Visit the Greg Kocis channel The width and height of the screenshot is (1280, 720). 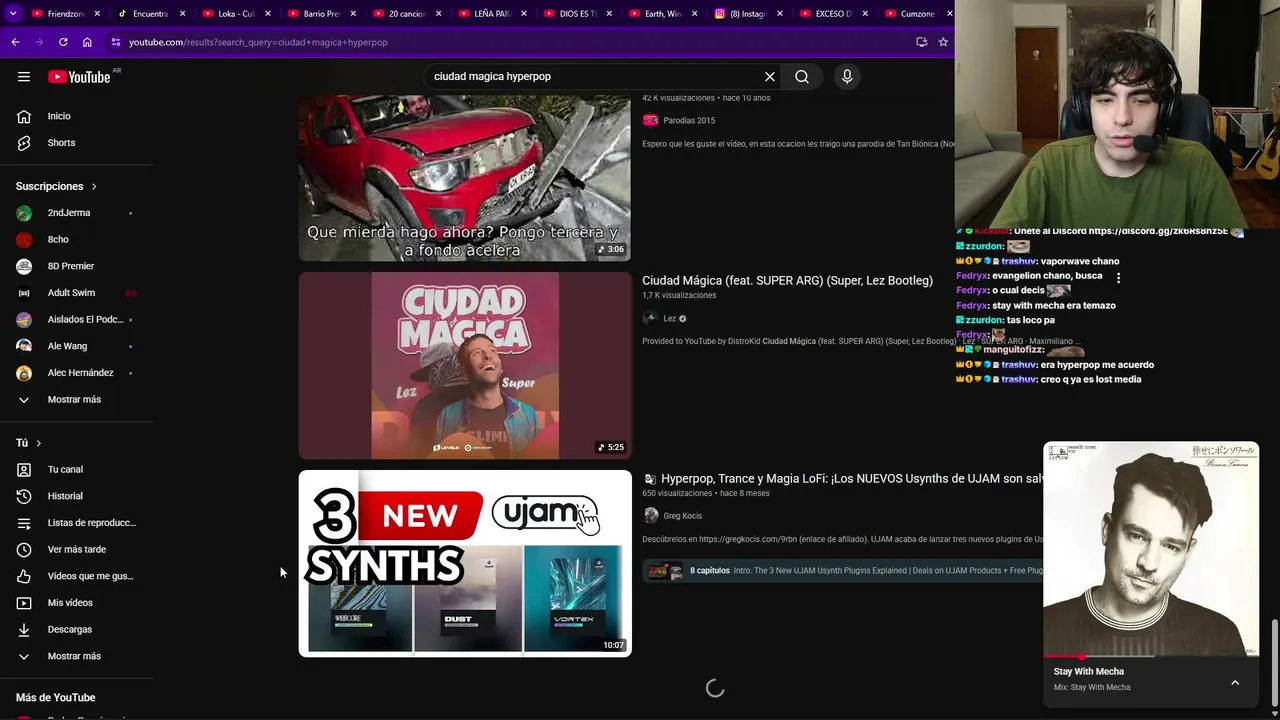pos(683,516)
